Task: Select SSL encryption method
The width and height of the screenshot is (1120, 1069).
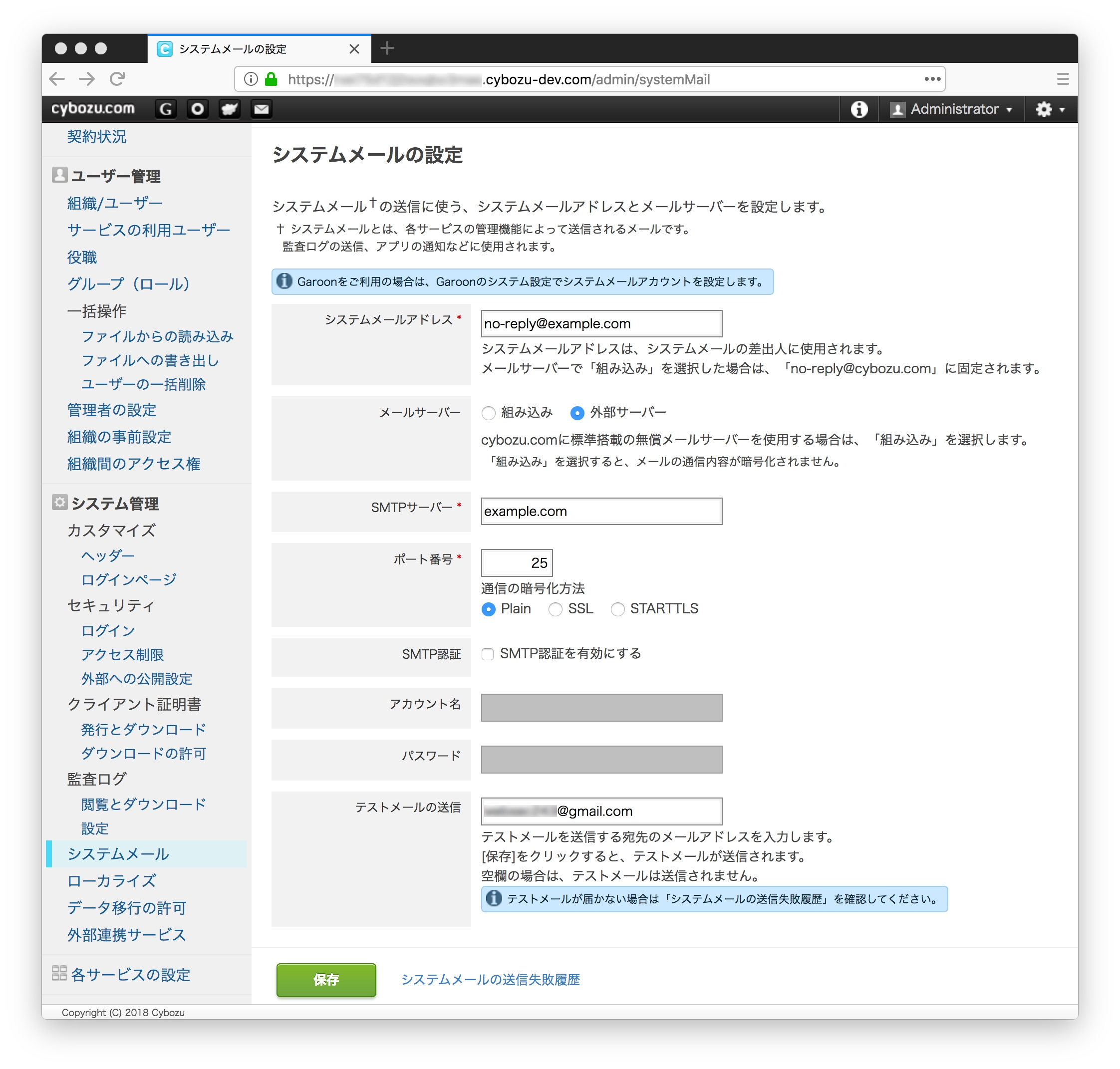Action: pyautogui.click(x=555, y=610)
